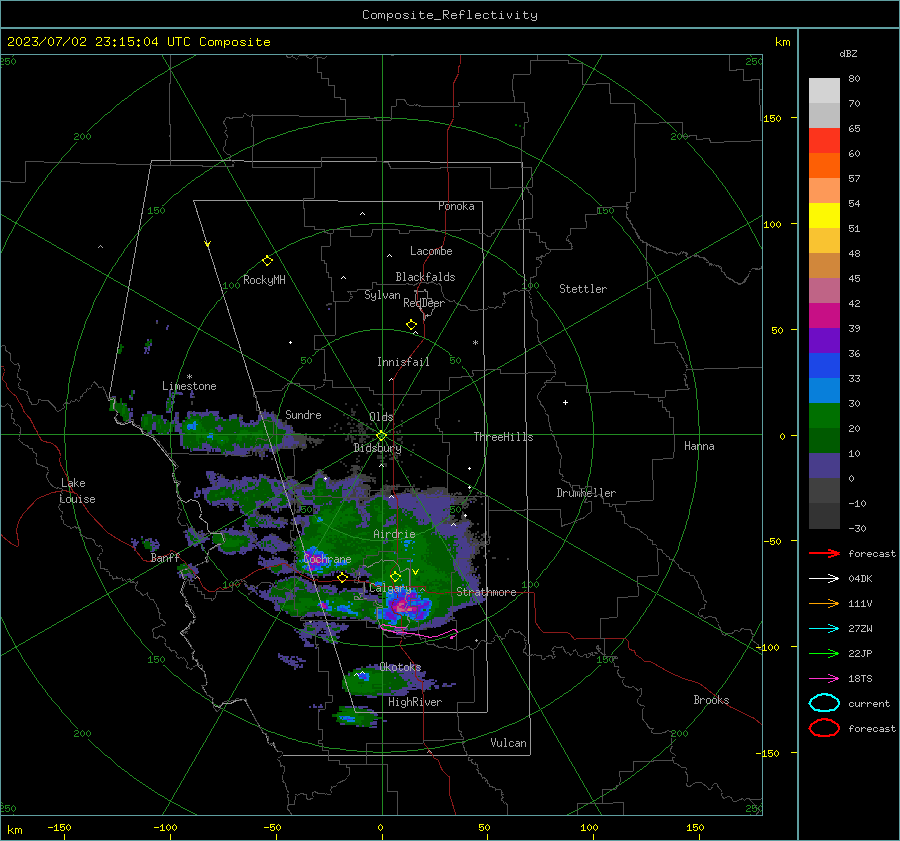The image size is (900, 841).
Task: Click yellow diamond marker near RockyMH
Action: (x=267, y=261)
